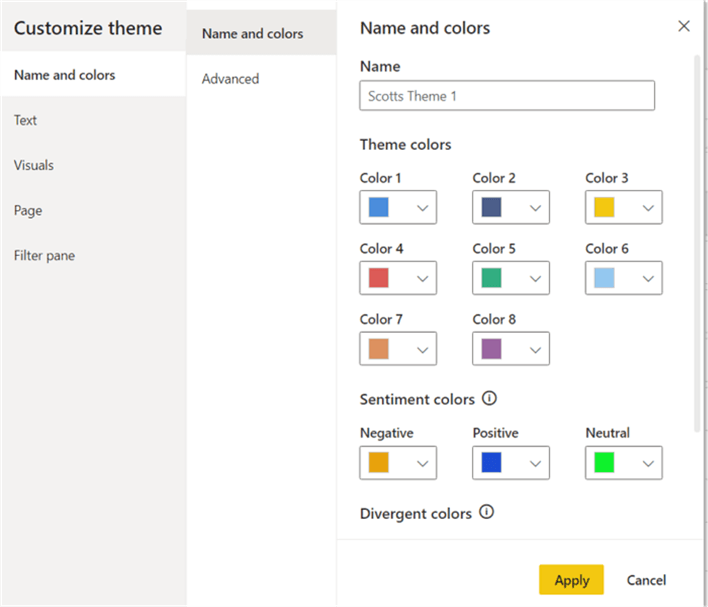Open Divergent colors info icon
The height and width of the screenshot is (607, 708).
486,512
